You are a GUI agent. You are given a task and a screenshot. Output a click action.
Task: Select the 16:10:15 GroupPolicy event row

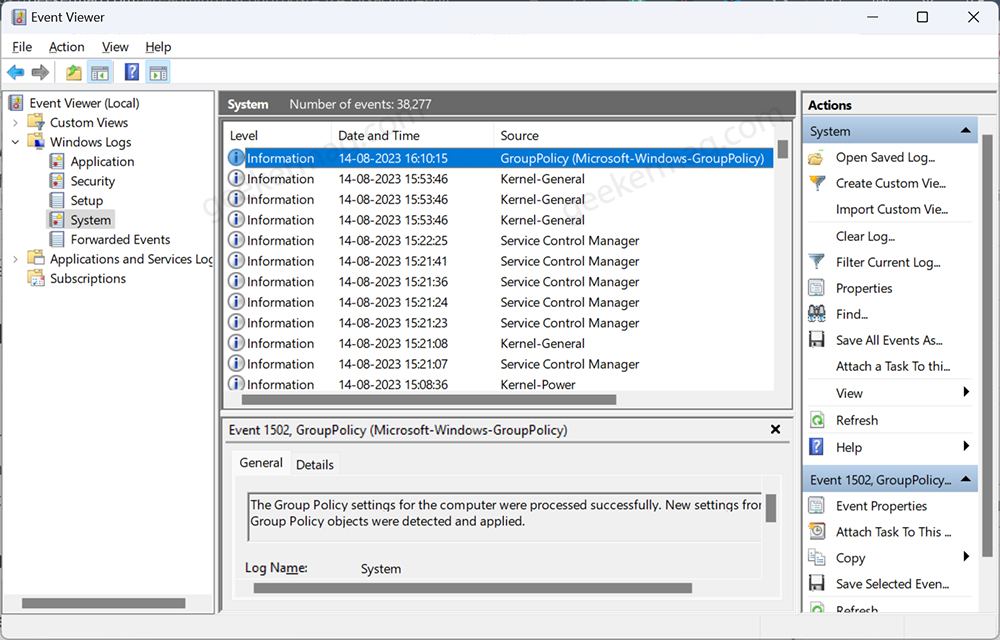500,158
